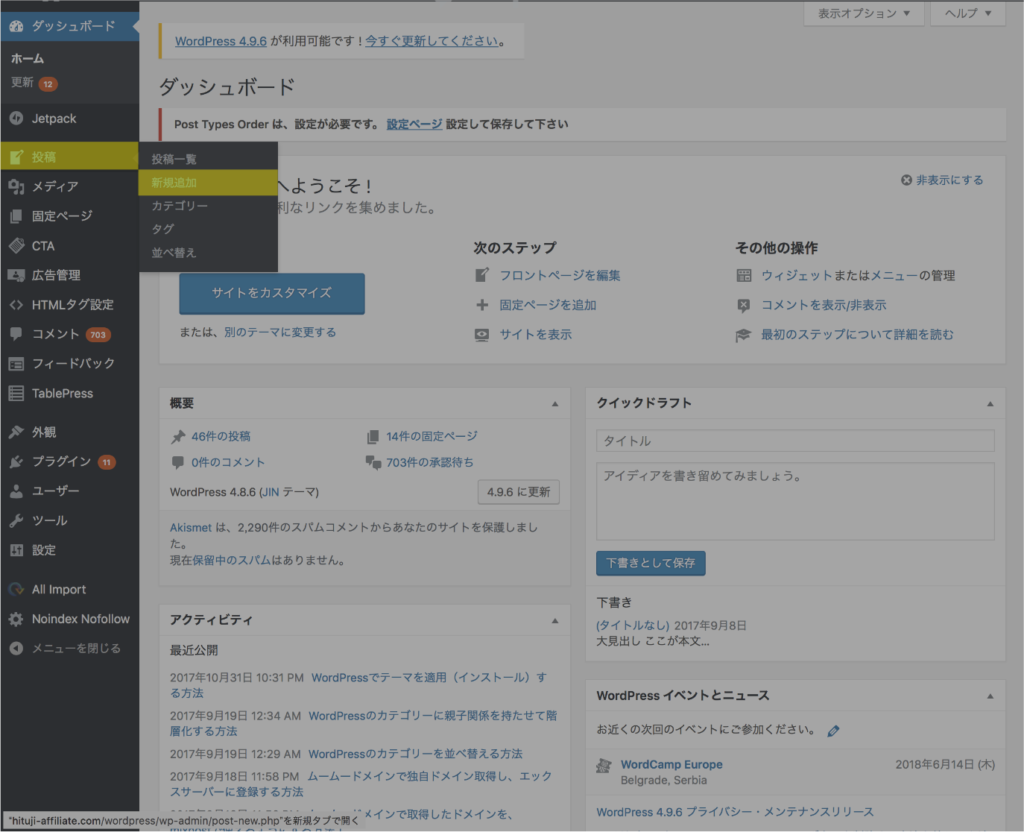Click the view site monitor icon
Viewport: 1024px width, 832px height.
pyautogui.click(x=482, y=334)
